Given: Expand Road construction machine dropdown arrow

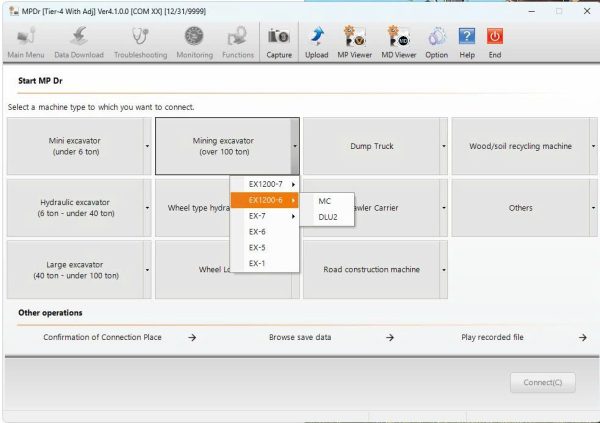Looking at the screenshot, I should pos(443,270).
